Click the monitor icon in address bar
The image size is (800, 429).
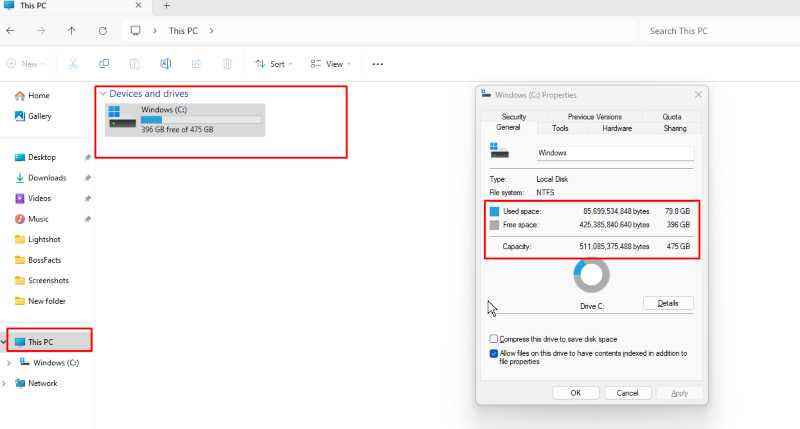coord(135,31)
